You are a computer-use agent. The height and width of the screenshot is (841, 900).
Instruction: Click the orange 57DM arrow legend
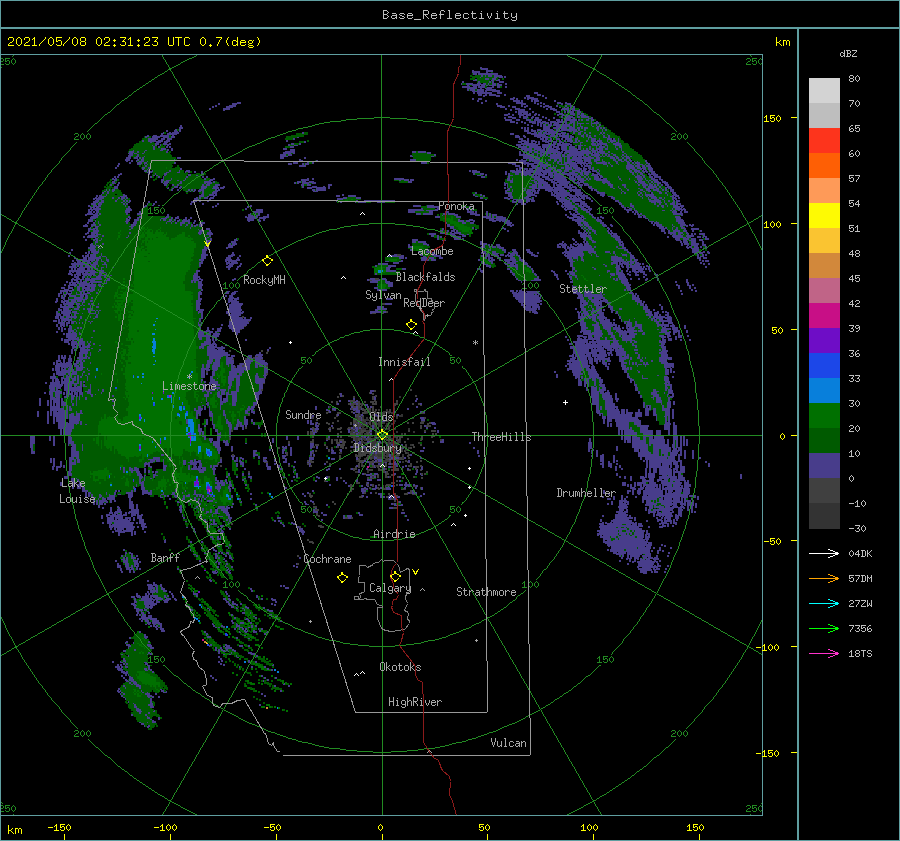(824, 579)
